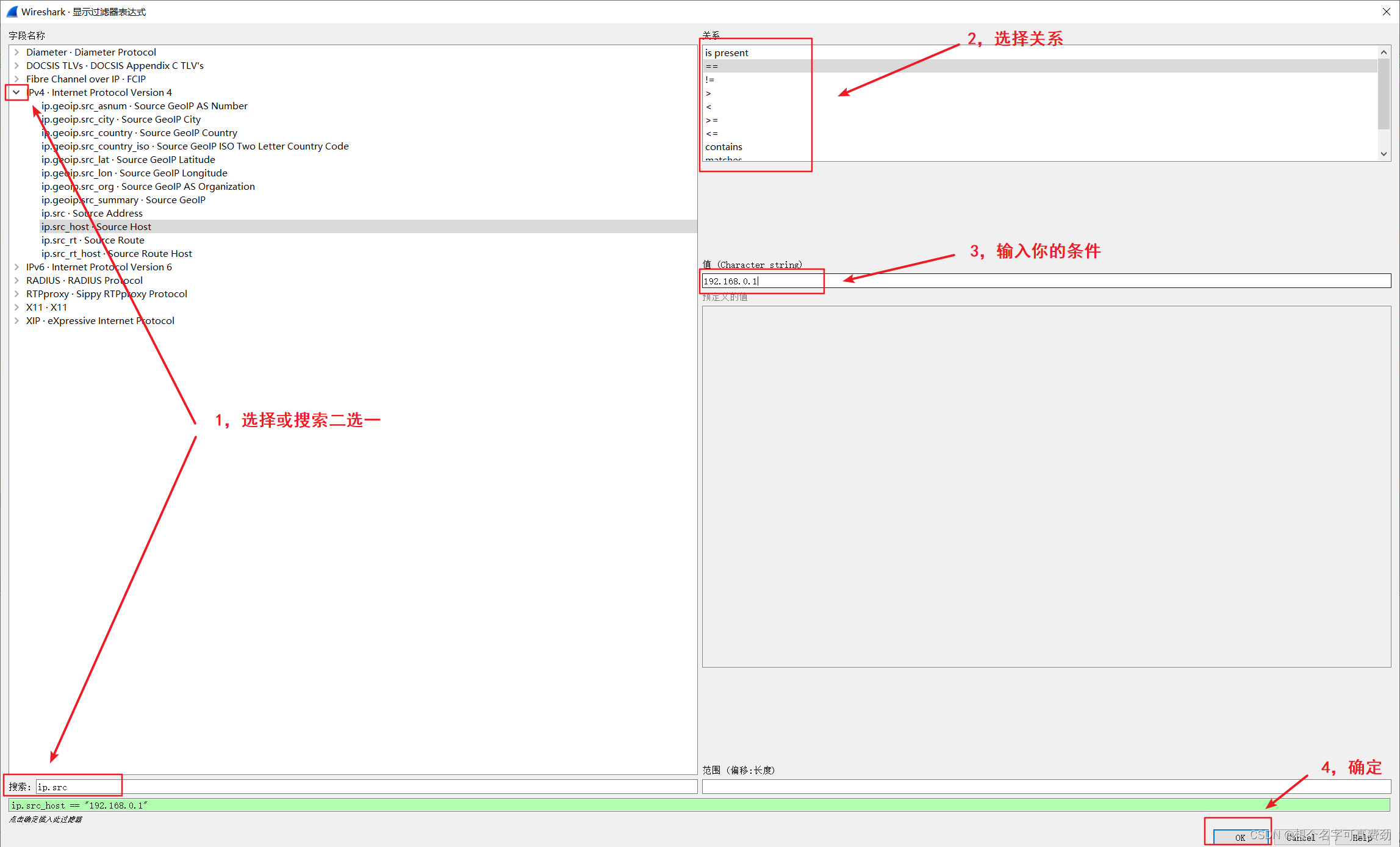
Task: Choose '>=' relation
Action: 1040,120
